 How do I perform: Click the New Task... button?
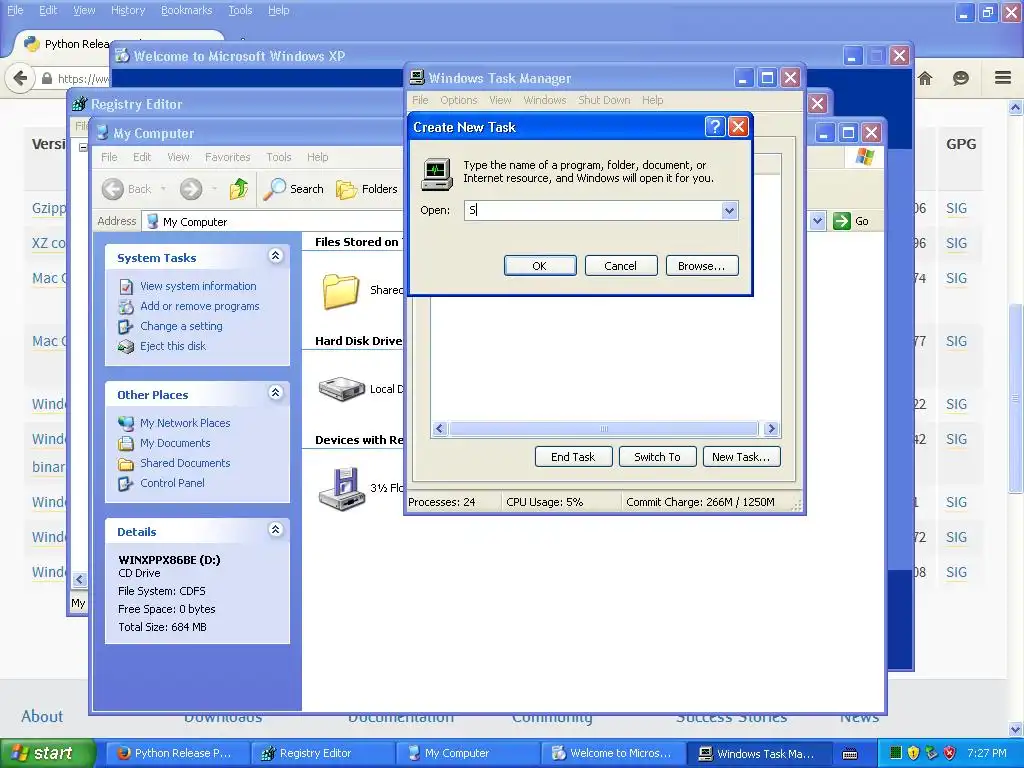tap(741, 457)
